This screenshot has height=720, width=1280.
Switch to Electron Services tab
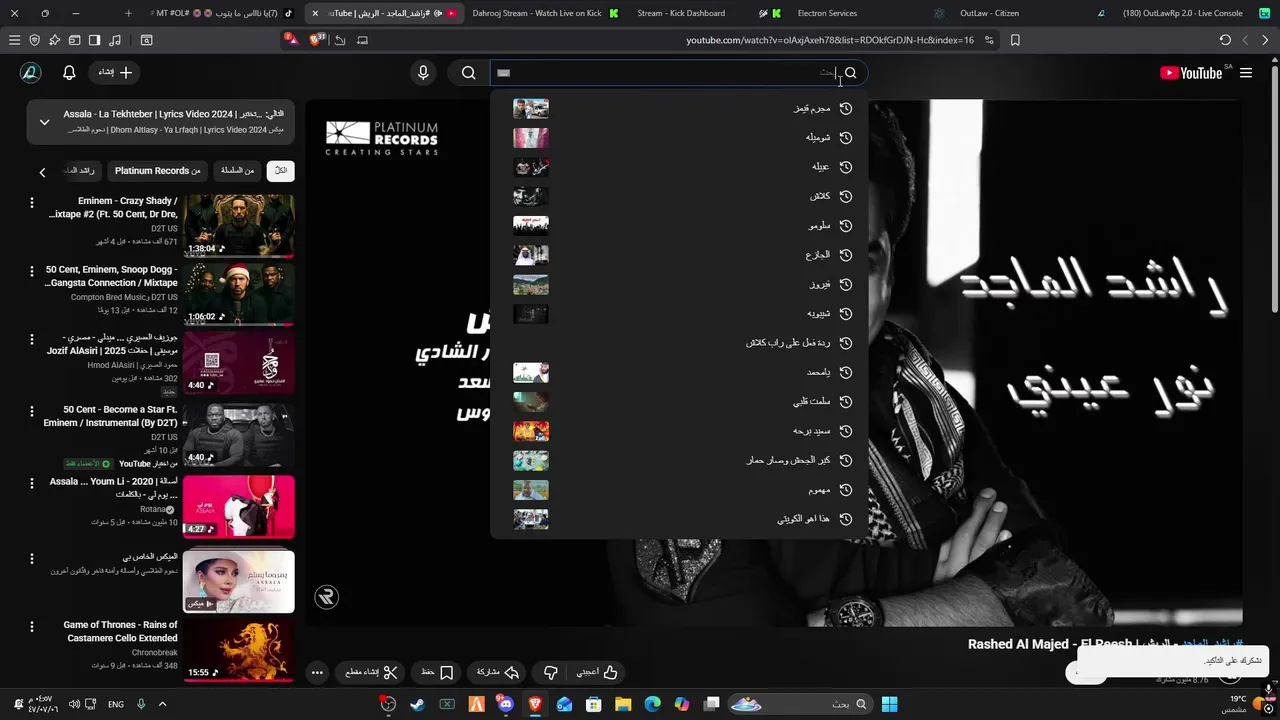tap(835, 13)
